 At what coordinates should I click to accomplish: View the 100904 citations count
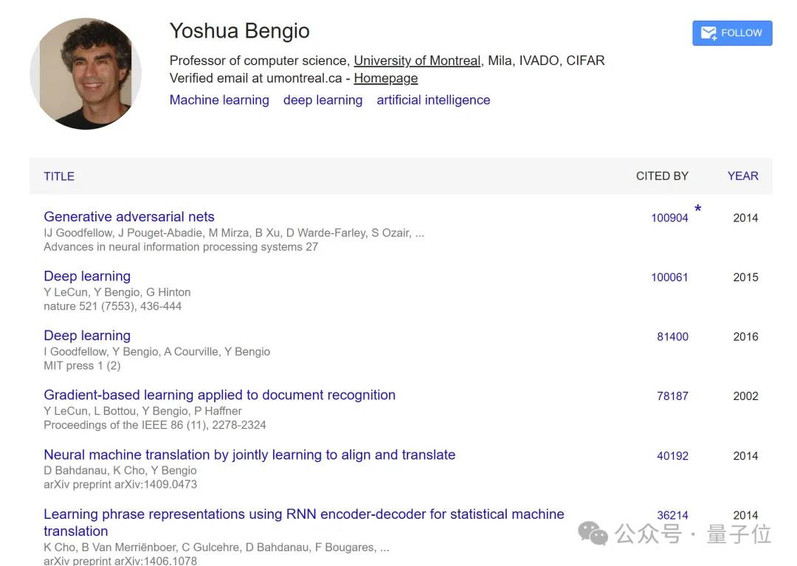tap(669, 218)
